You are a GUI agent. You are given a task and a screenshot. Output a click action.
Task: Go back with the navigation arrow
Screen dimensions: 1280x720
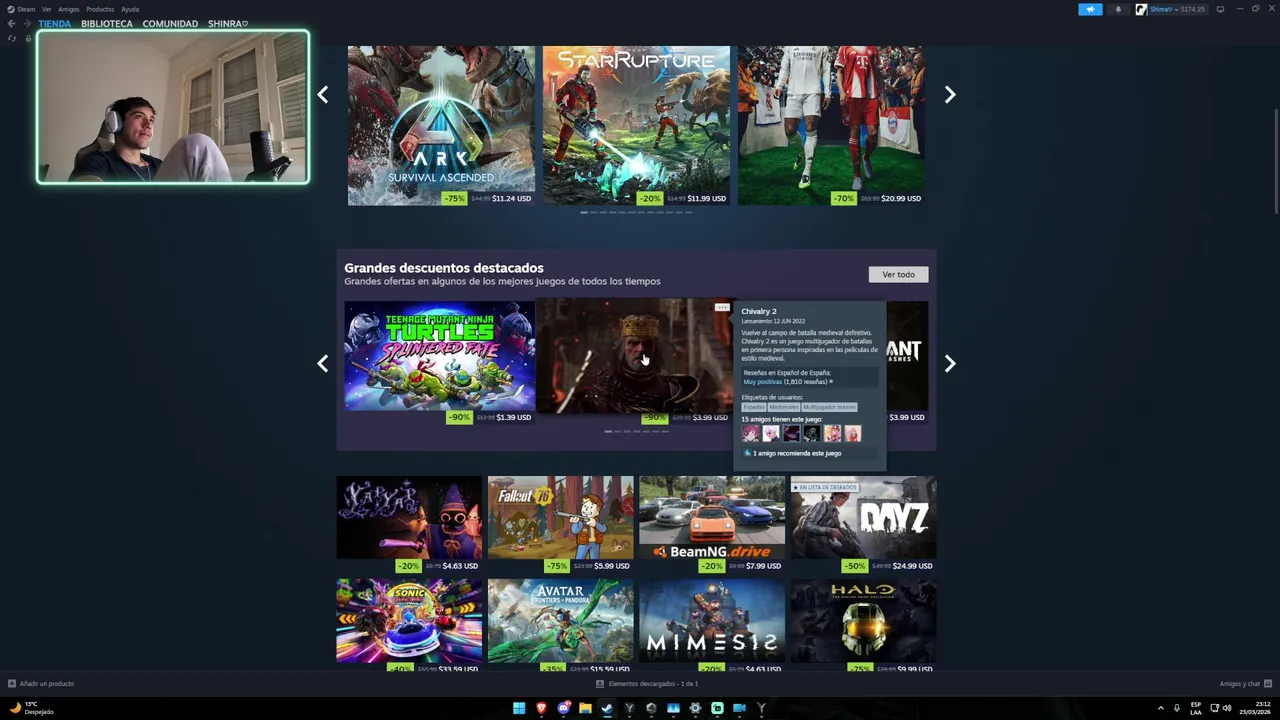11,24
